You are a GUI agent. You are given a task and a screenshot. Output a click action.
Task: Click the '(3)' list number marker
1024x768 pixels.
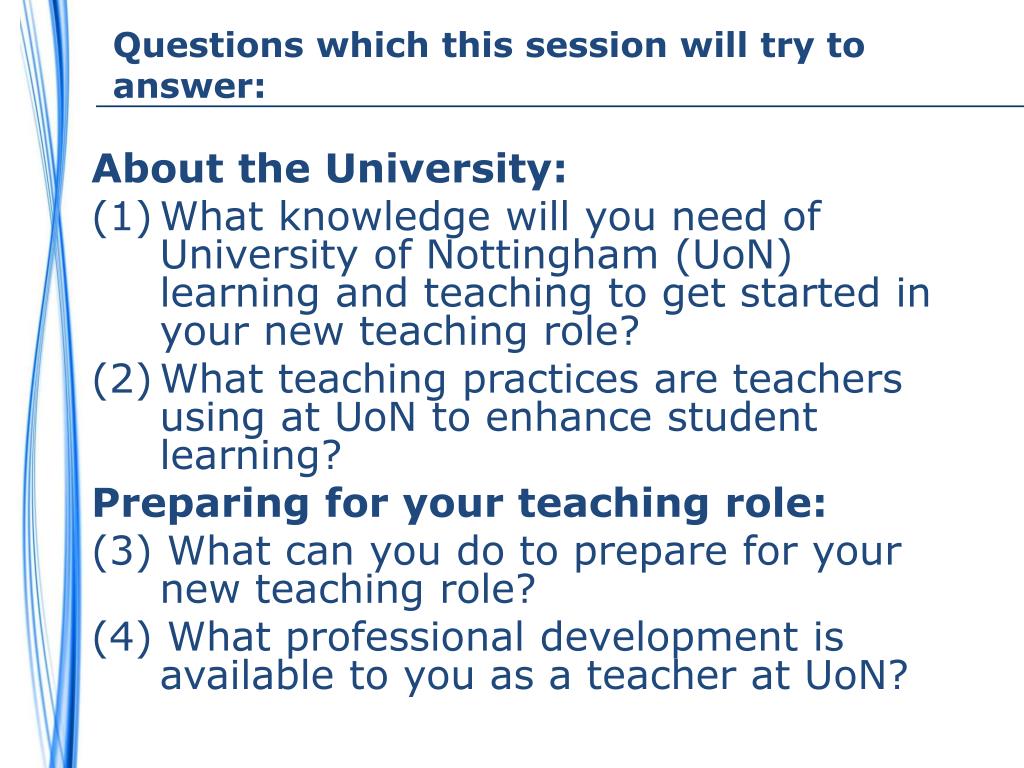tap(121, 552)
